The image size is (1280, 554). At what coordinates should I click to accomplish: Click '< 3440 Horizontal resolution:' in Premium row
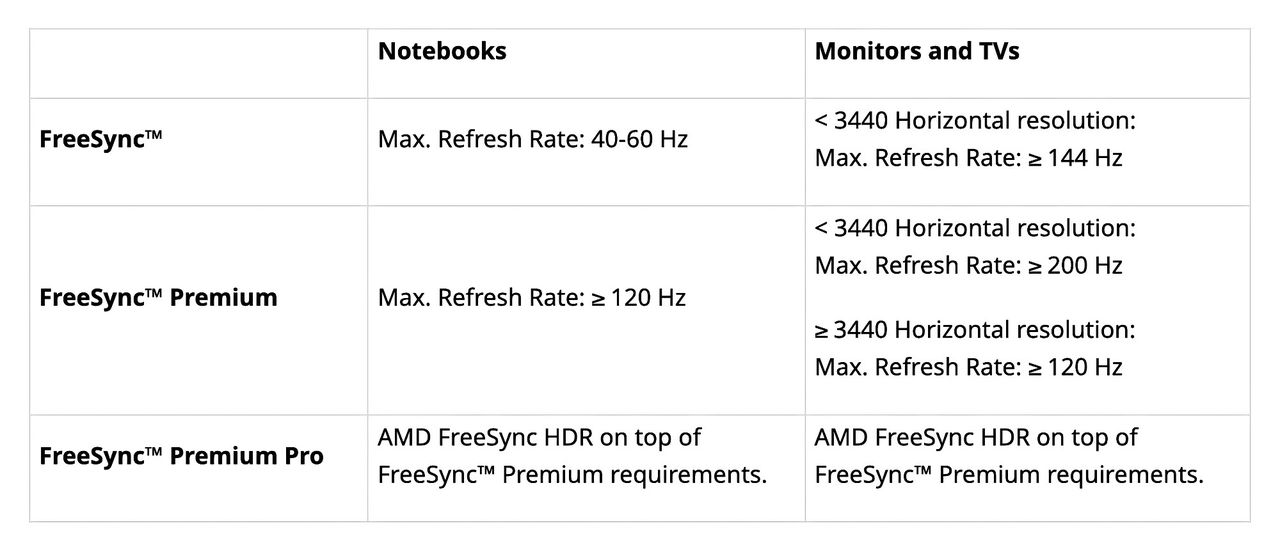[975, 228]
